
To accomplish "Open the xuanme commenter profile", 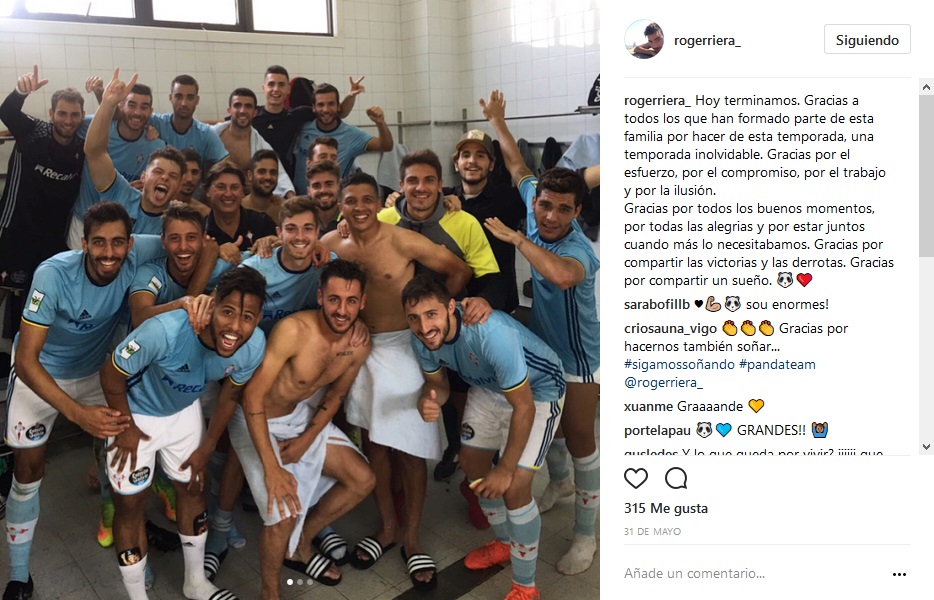I will [x=649, y=406].
